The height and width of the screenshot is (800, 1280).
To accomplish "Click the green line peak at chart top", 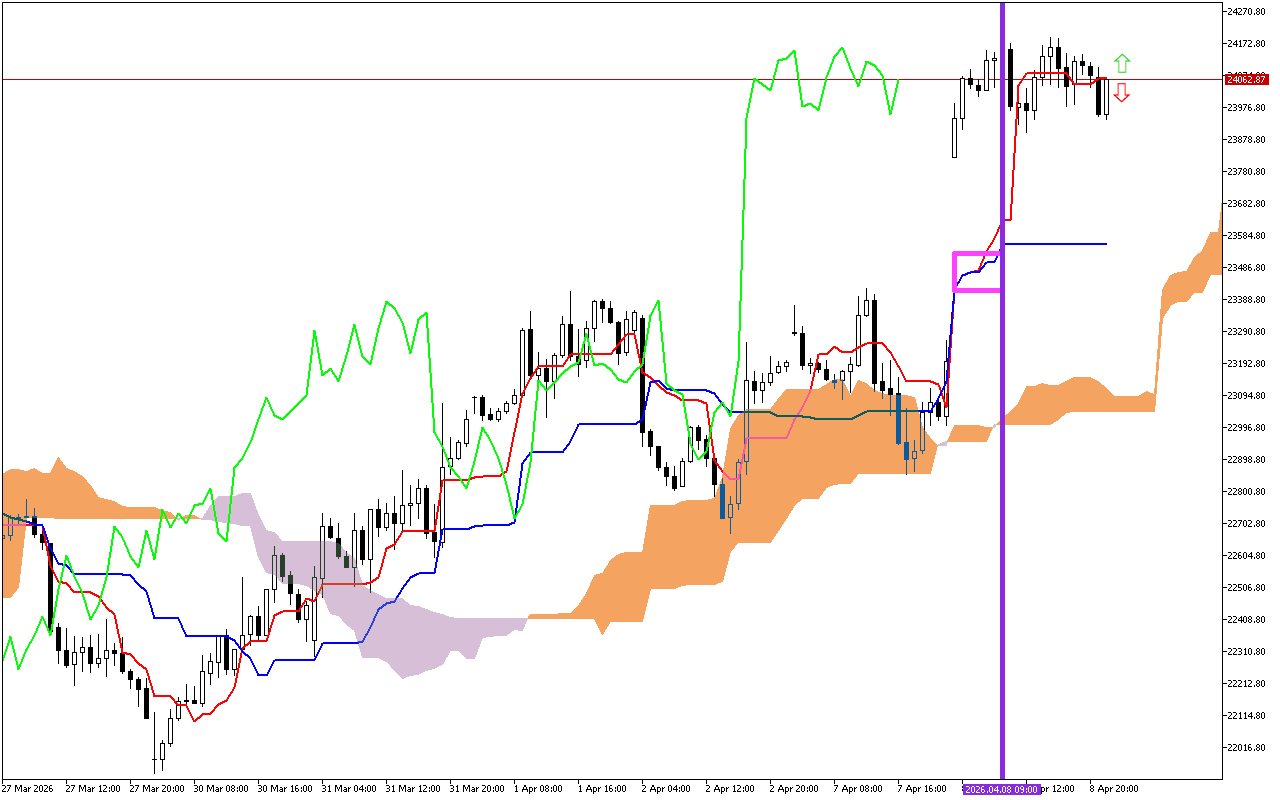I will pos(842,48).
